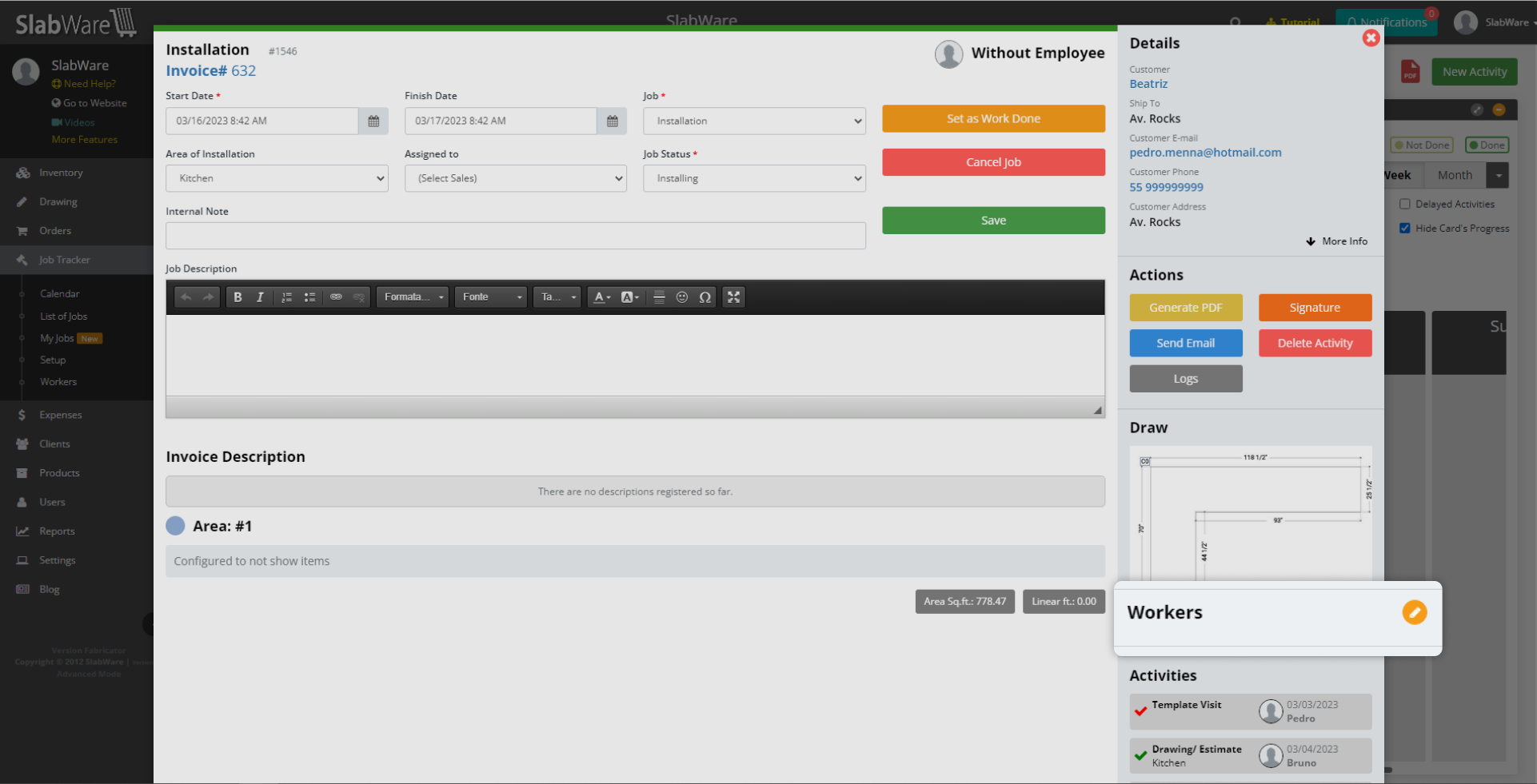
Task: Click the SlabWare user avatar in the top bar
Action: 1466,22
